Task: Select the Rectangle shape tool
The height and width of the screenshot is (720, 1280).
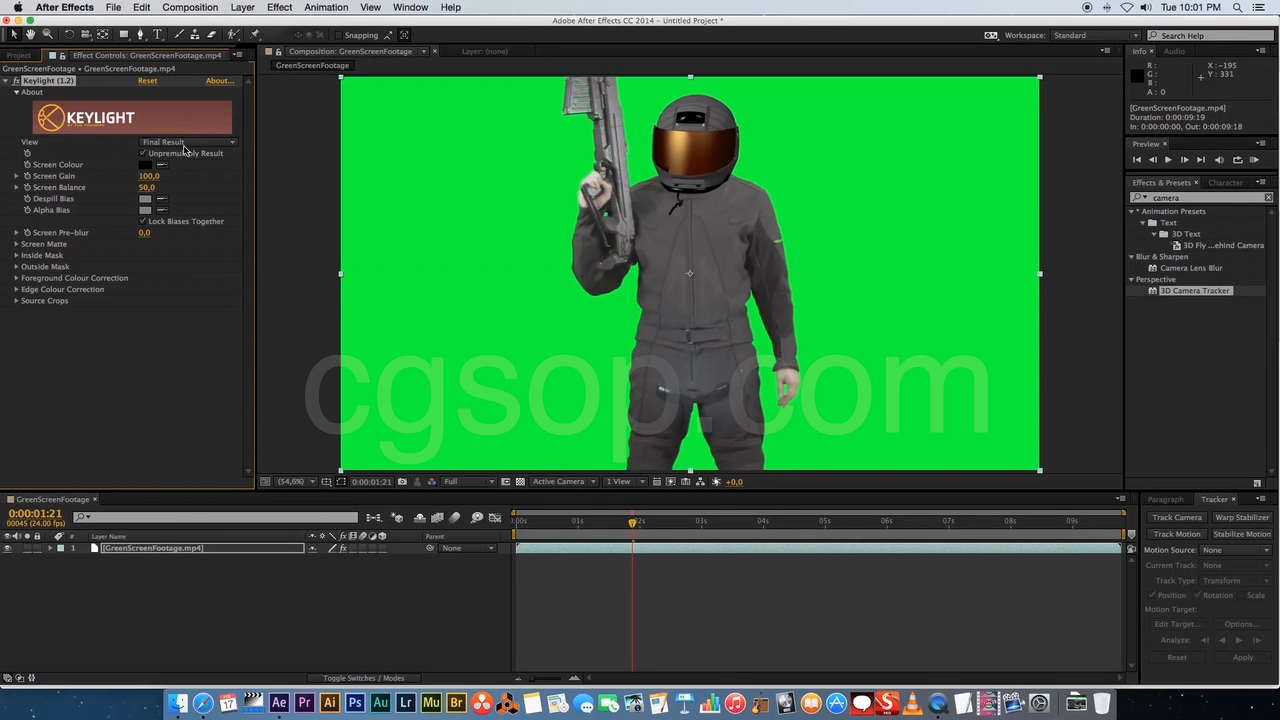Action: click(x=124, y=35)
